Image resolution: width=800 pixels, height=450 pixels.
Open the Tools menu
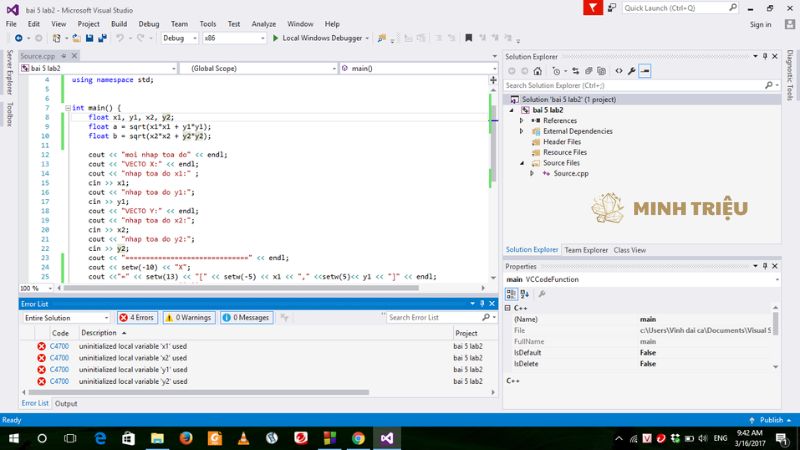pos(208,24)
